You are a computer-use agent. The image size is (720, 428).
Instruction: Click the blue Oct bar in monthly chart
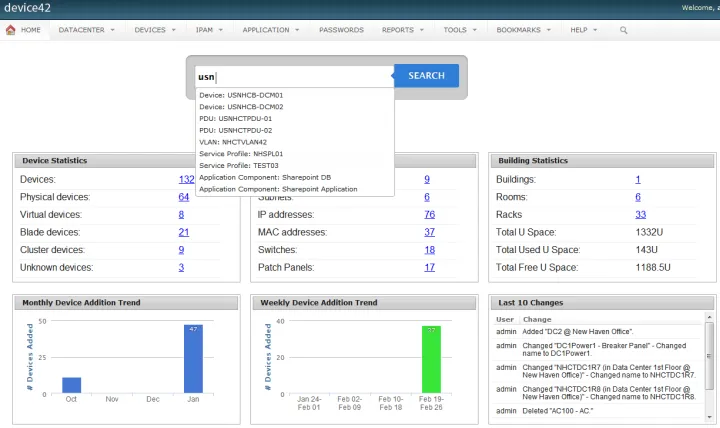72,385
